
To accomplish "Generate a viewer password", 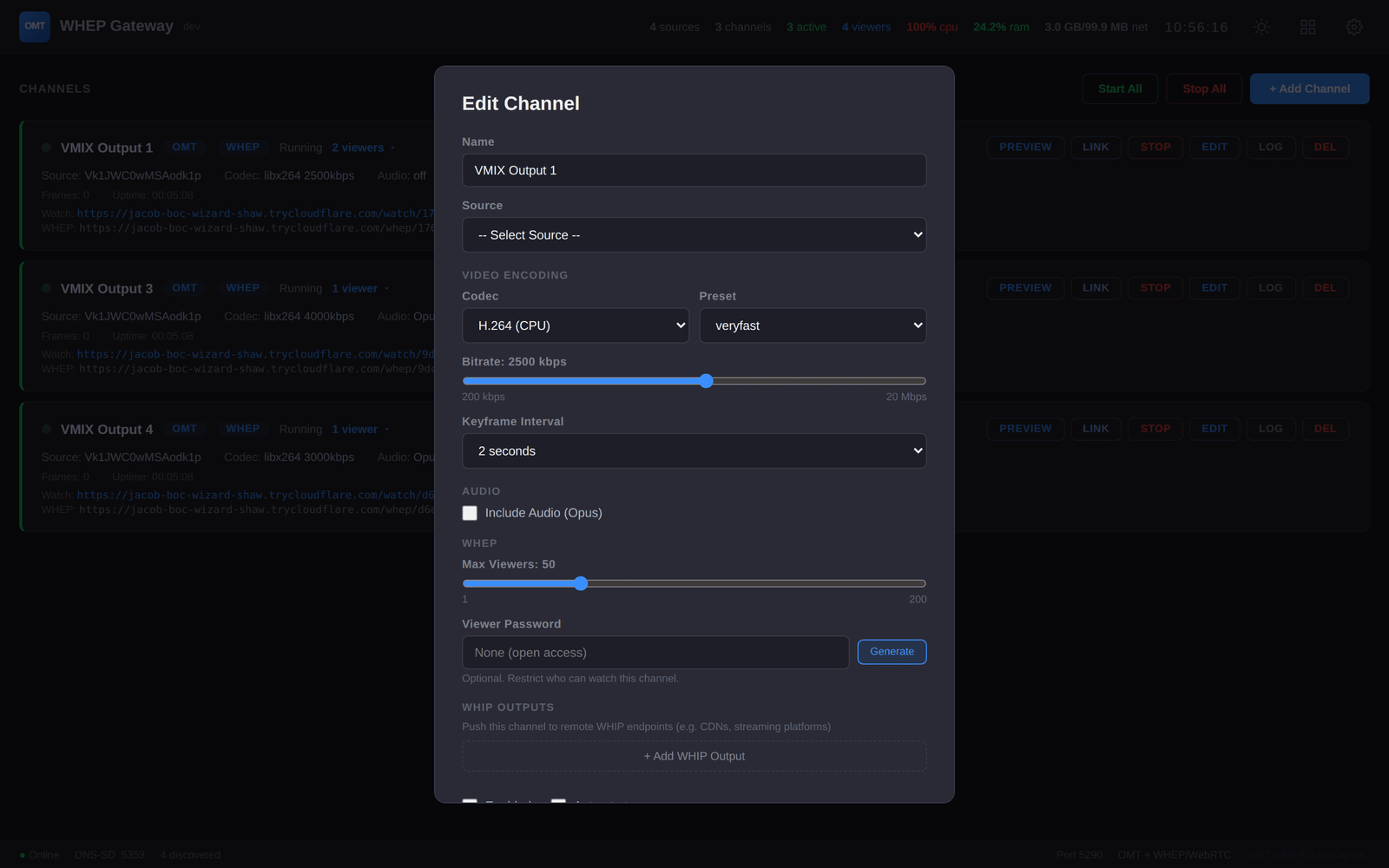I will click(892, 651).
